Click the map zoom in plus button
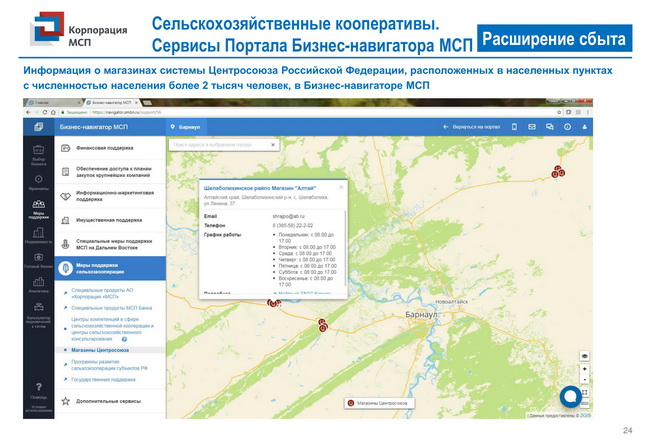This screenshot has width=650, height=446. 584,368
